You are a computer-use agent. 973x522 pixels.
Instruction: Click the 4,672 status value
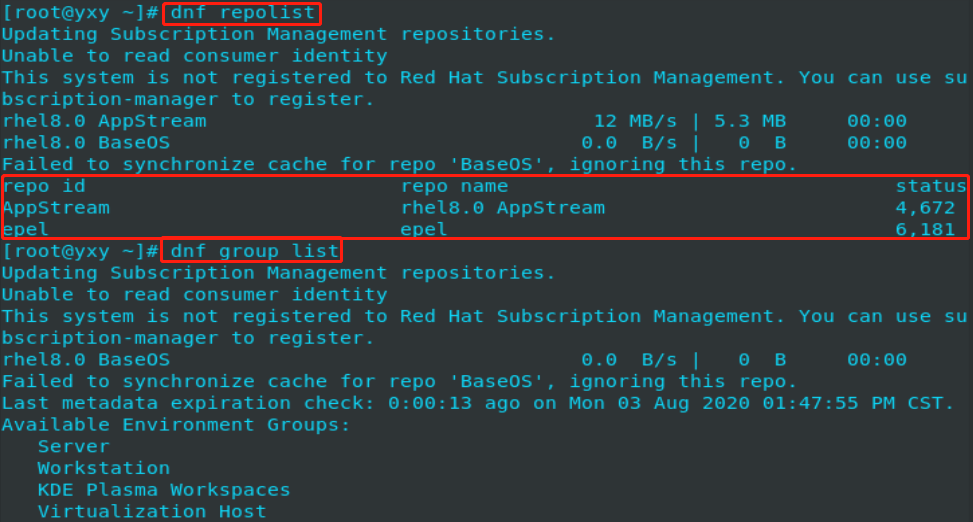point(925,208)
